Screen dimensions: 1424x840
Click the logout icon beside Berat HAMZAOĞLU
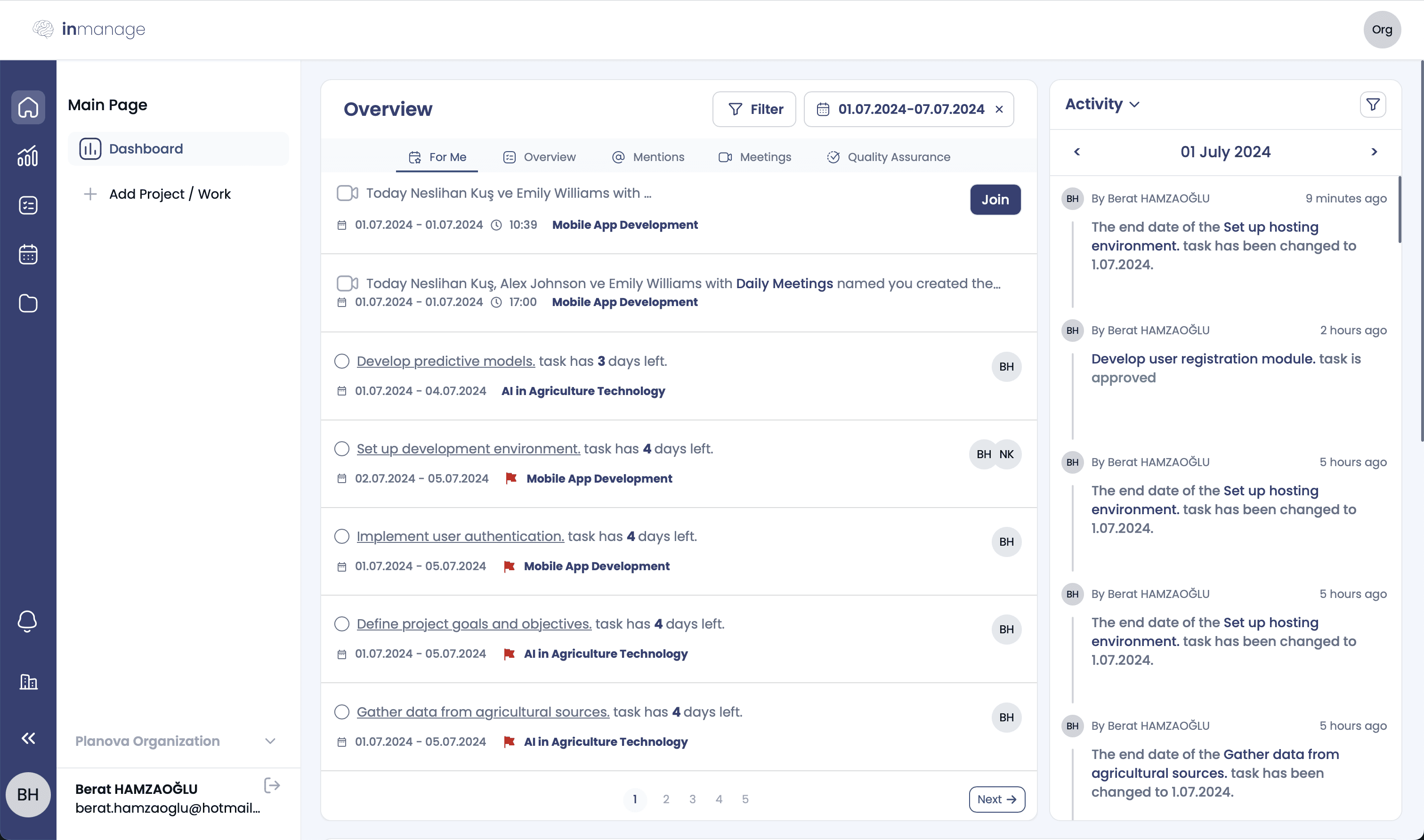[x=272, y=786]
